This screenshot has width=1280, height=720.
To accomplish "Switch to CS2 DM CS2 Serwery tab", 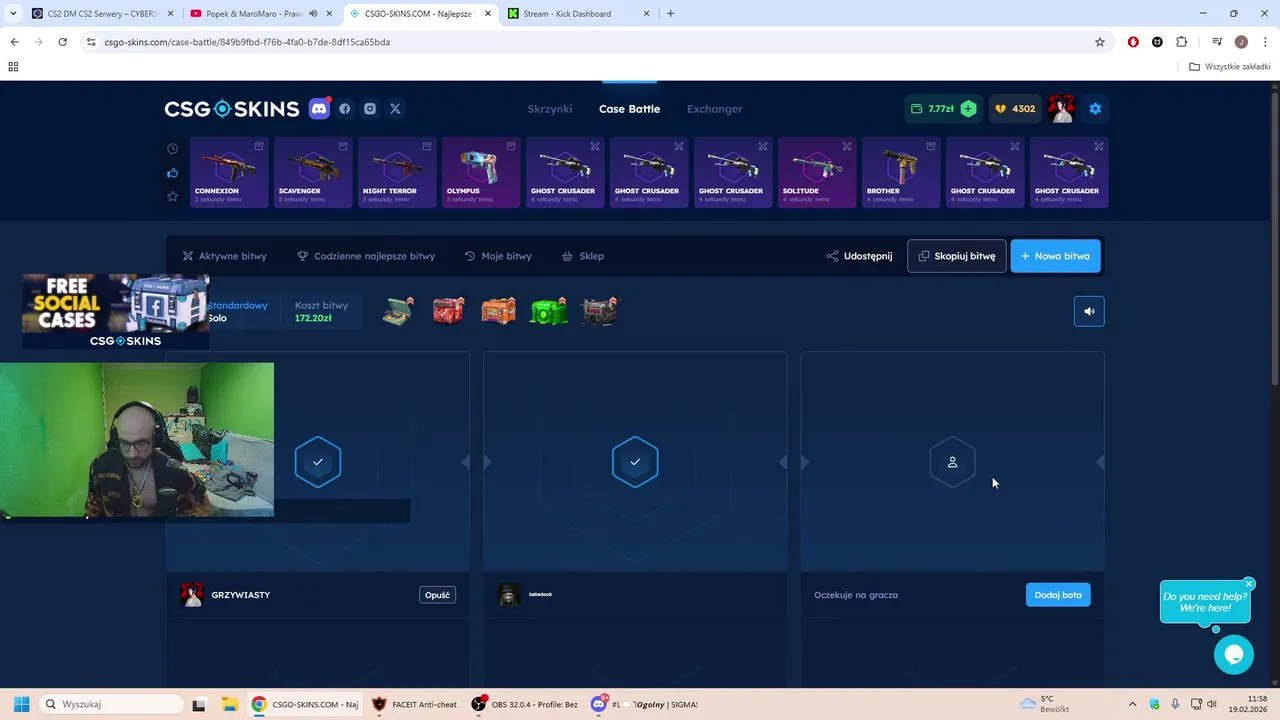I will (x=101, y=14).
